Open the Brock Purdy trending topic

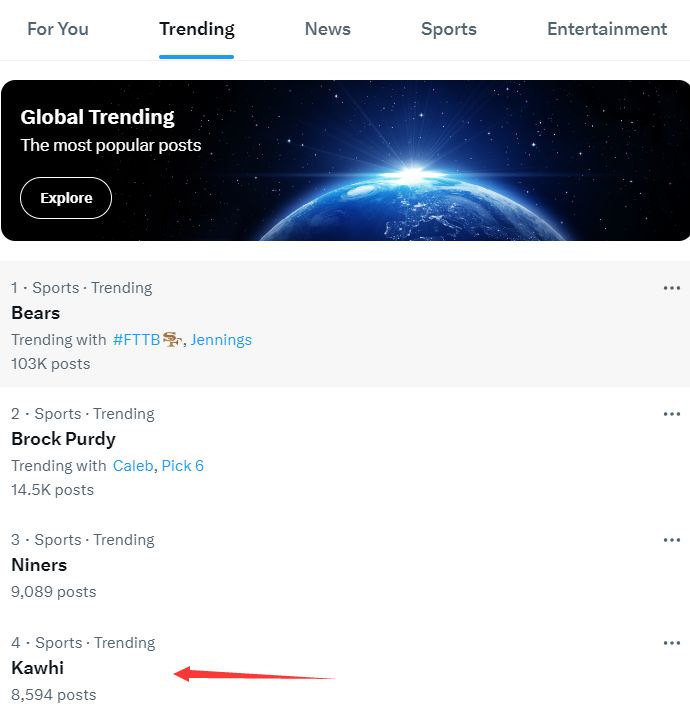tap(64, 439)
